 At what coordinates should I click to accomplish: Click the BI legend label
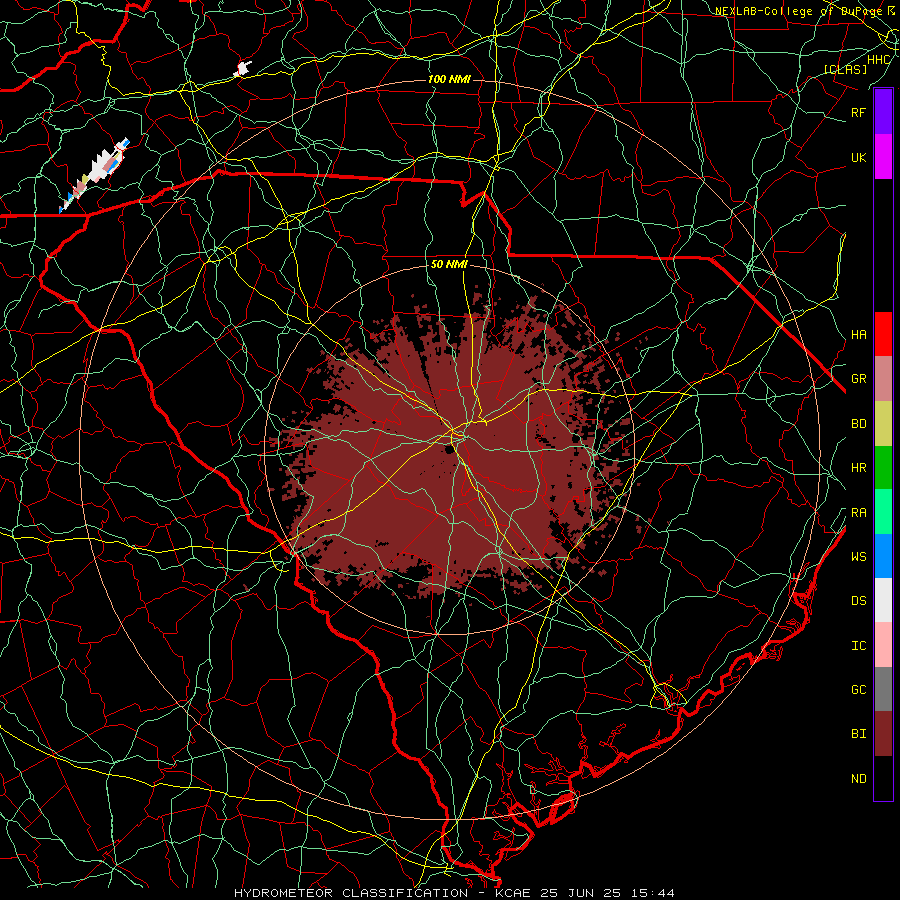(858, 734)
